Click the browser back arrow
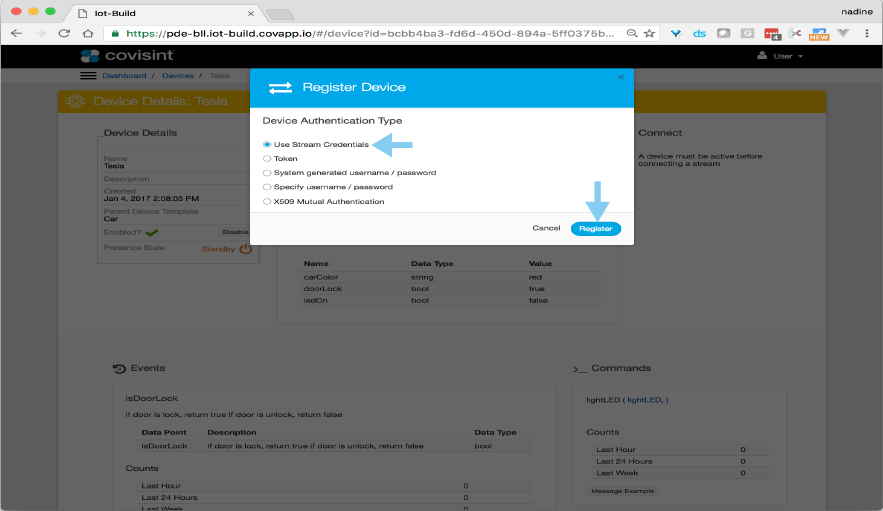 (x=16, y=33)
